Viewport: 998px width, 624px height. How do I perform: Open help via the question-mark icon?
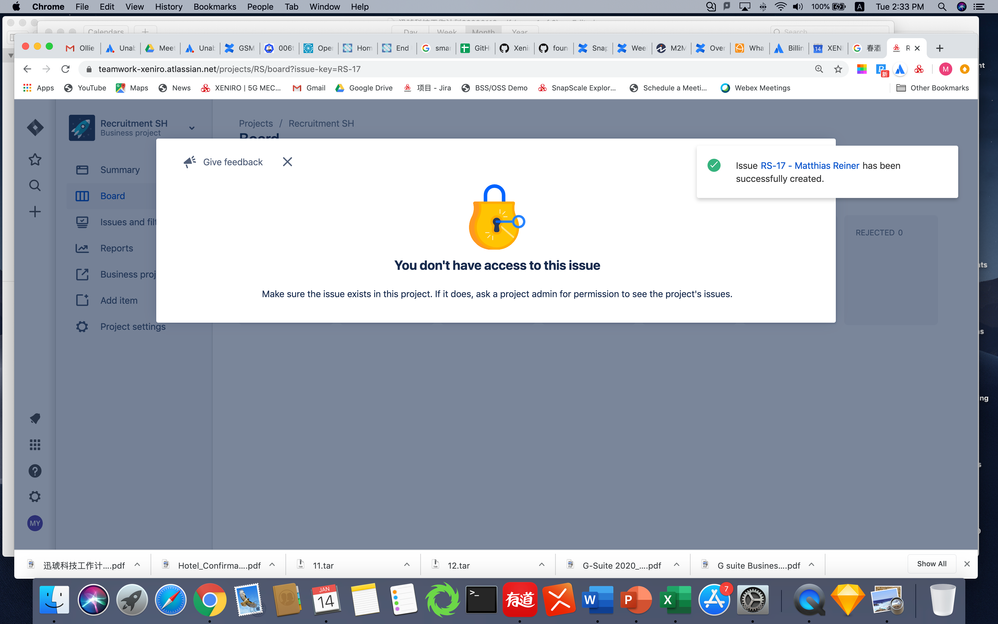coord(35,470)
